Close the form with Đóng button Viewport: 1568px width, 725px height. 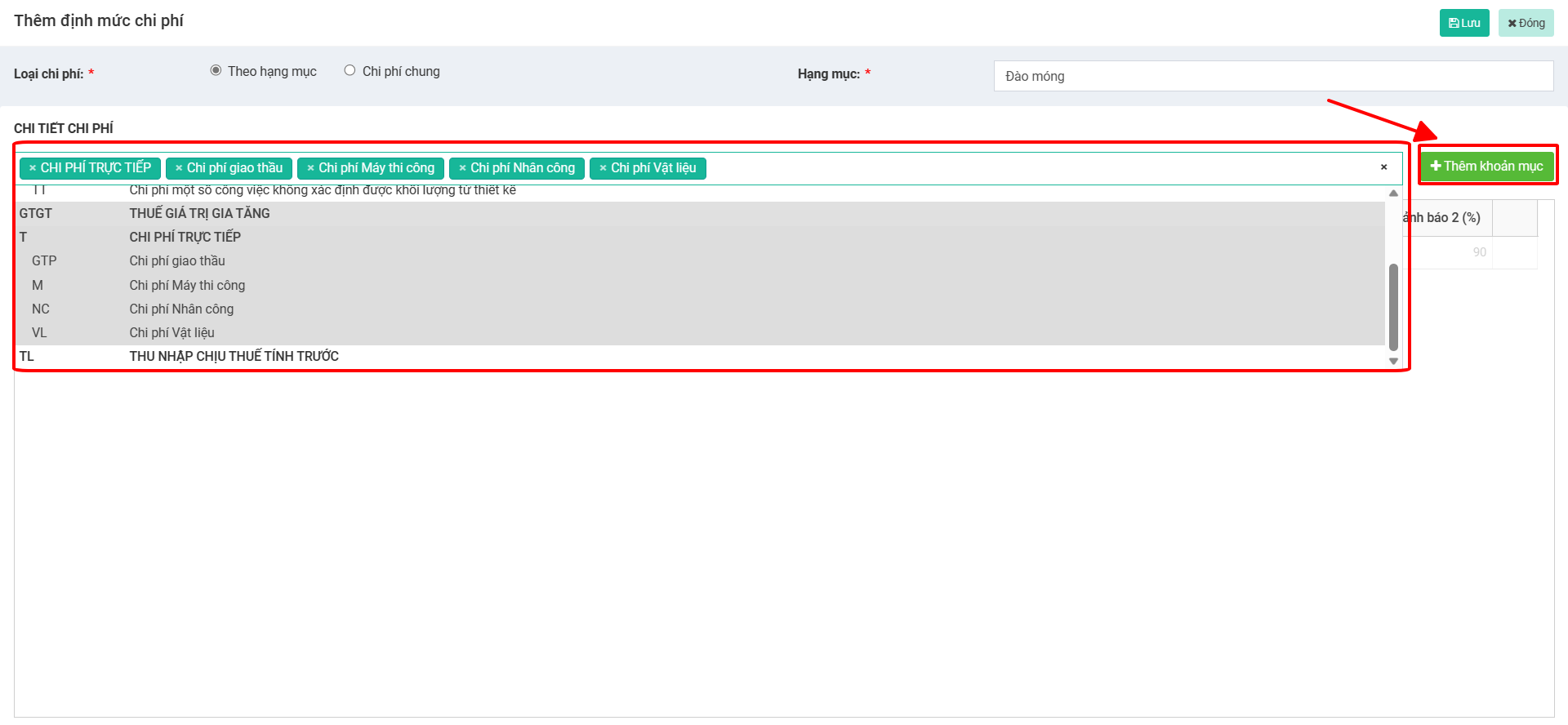click(1526, 23)
